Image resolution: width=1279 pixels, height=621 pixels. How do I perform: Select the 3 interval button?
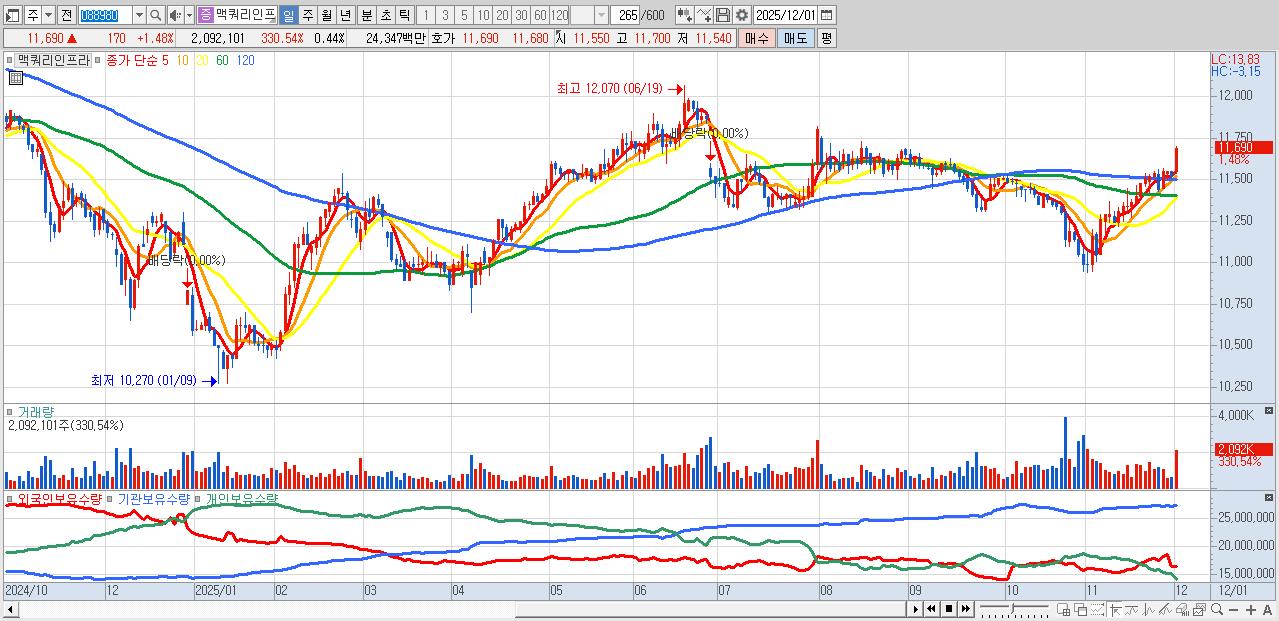point(444,15)
